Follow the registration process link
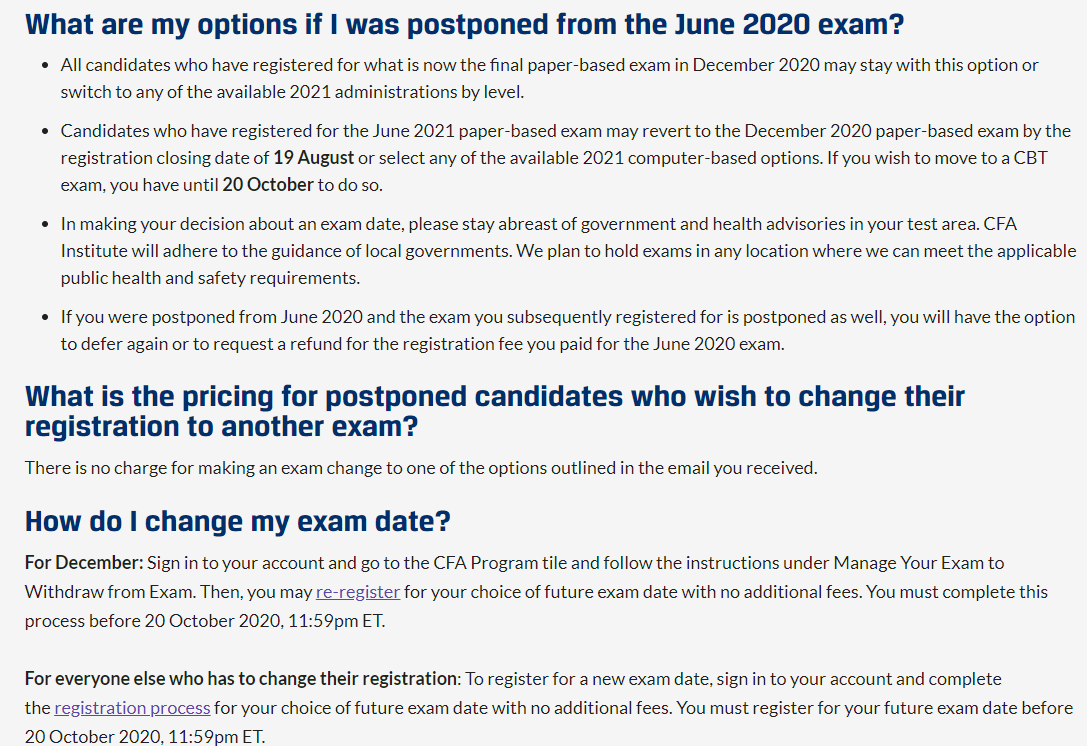Viewport: 1087px width, 746px height. [x=132, y=708]
